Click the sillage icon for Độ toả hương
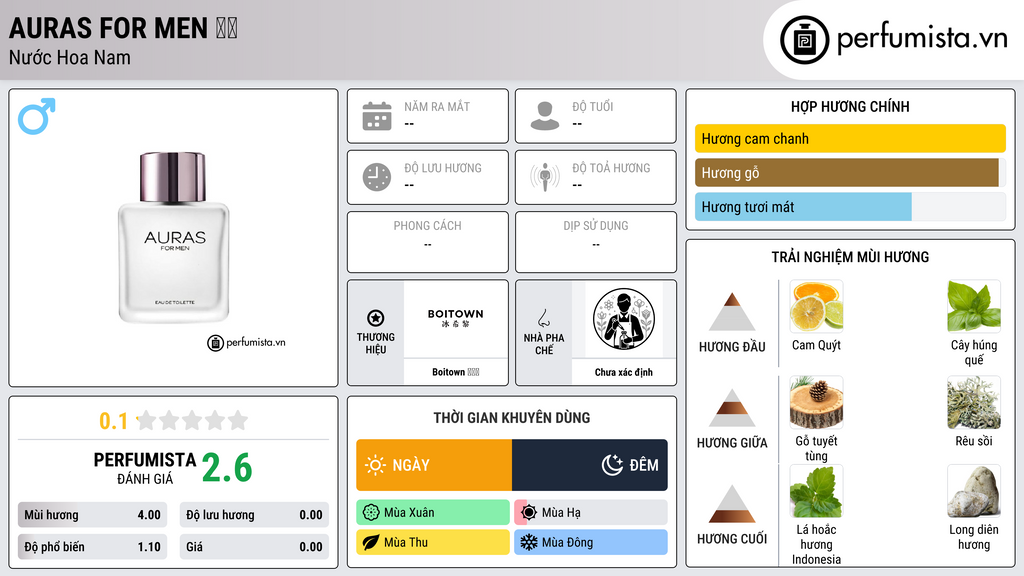This screenshot has width=1024, height=576. point(545,177)
